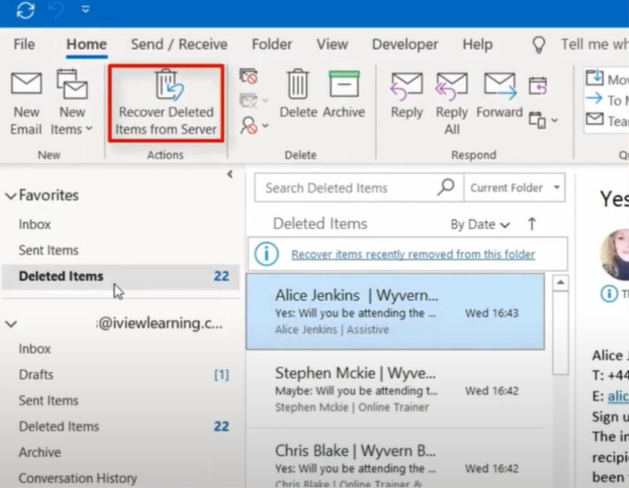Click the Archive button
Screen dimensions: 629x488
344,94
